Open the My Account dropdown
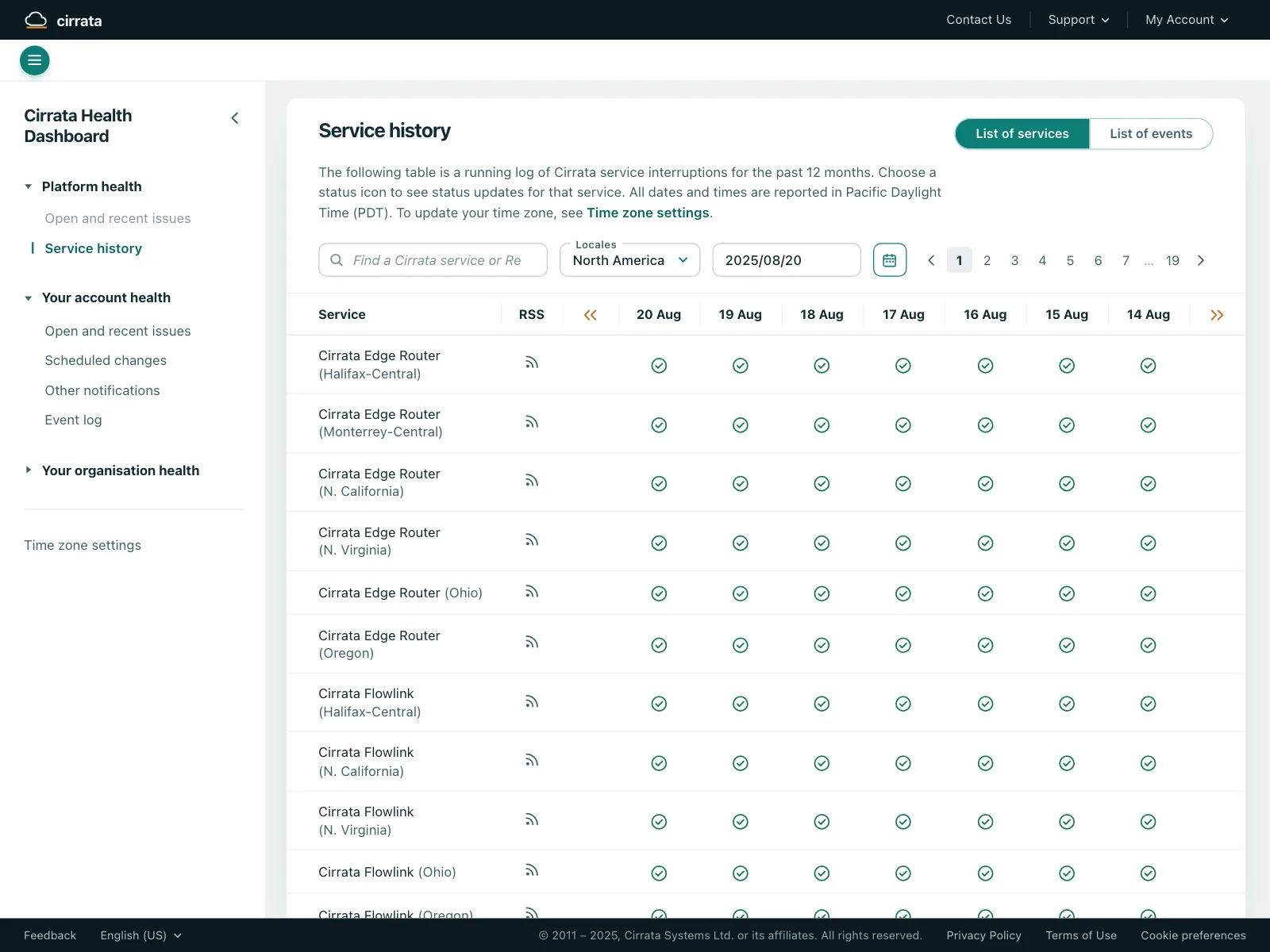This screenshot has width=1270, height=952. pyautogui.click(x=1187, y=20)
